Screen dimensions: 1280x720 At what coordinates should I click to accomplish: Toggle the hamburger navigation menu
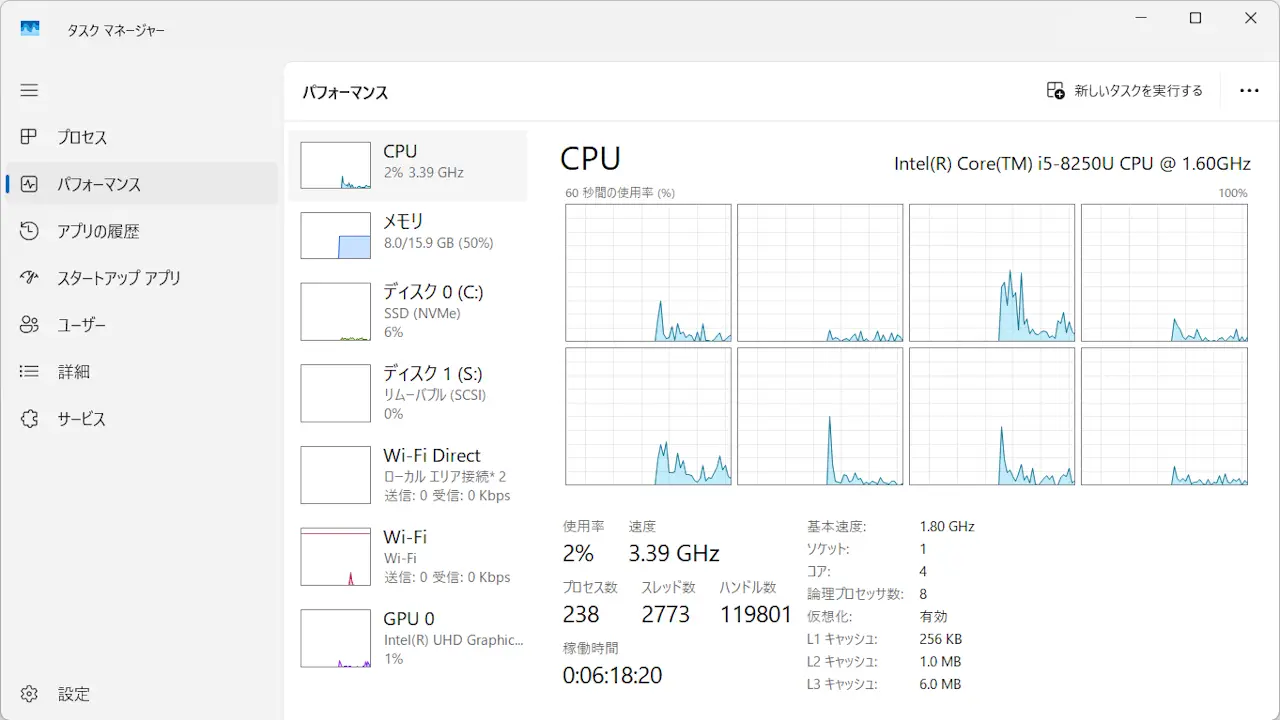(x=29, y=90)
